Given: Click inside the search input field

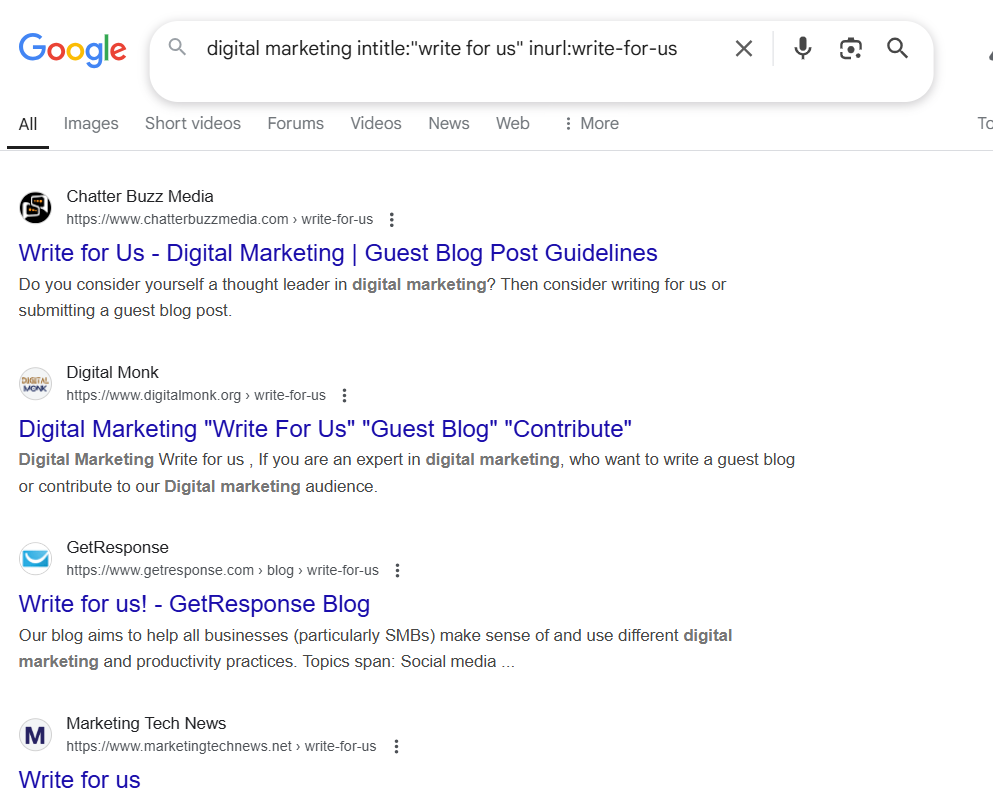Looking at the screenshot, I should click(450, 47).
